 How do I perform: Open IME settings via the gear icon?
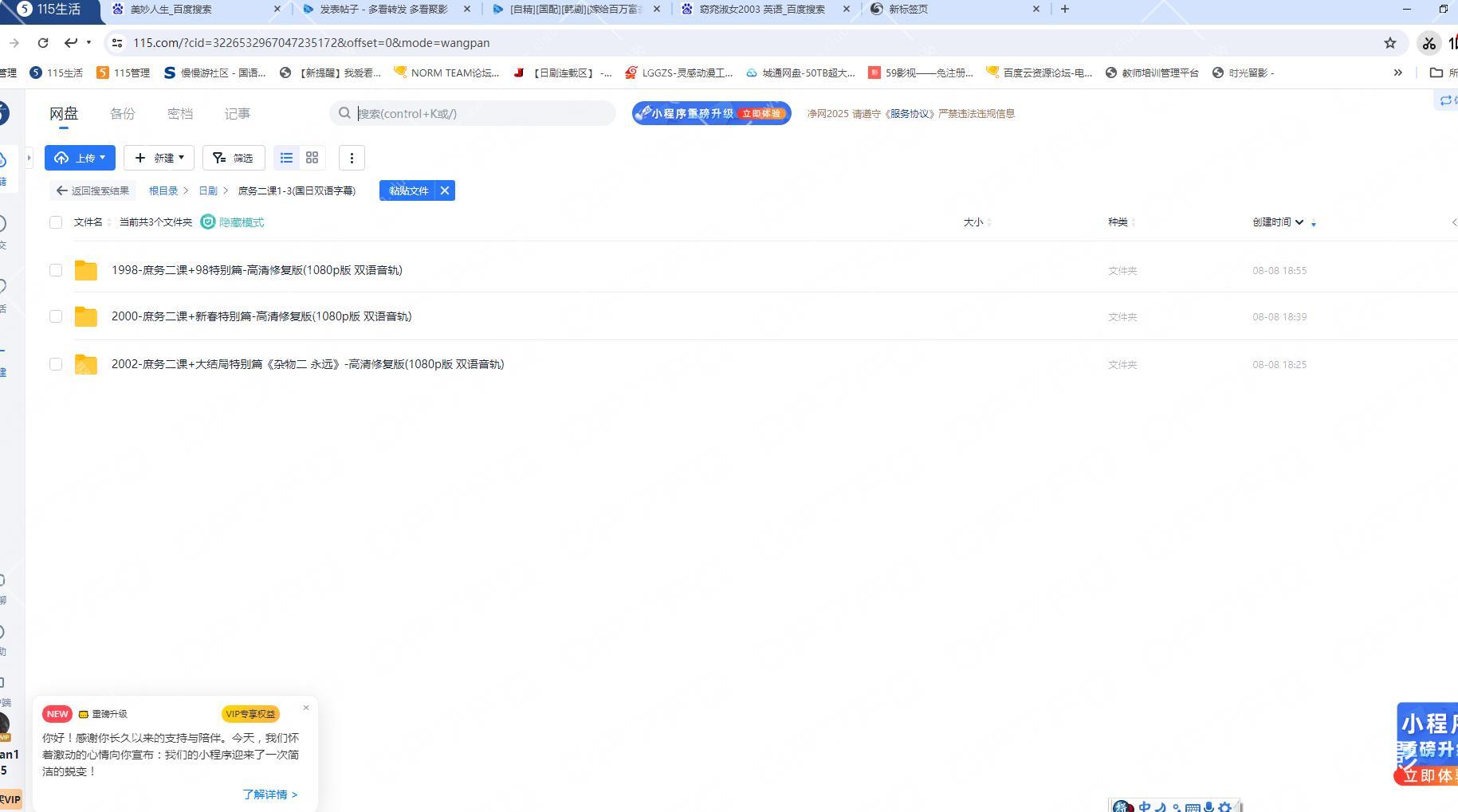point(1225,807)
